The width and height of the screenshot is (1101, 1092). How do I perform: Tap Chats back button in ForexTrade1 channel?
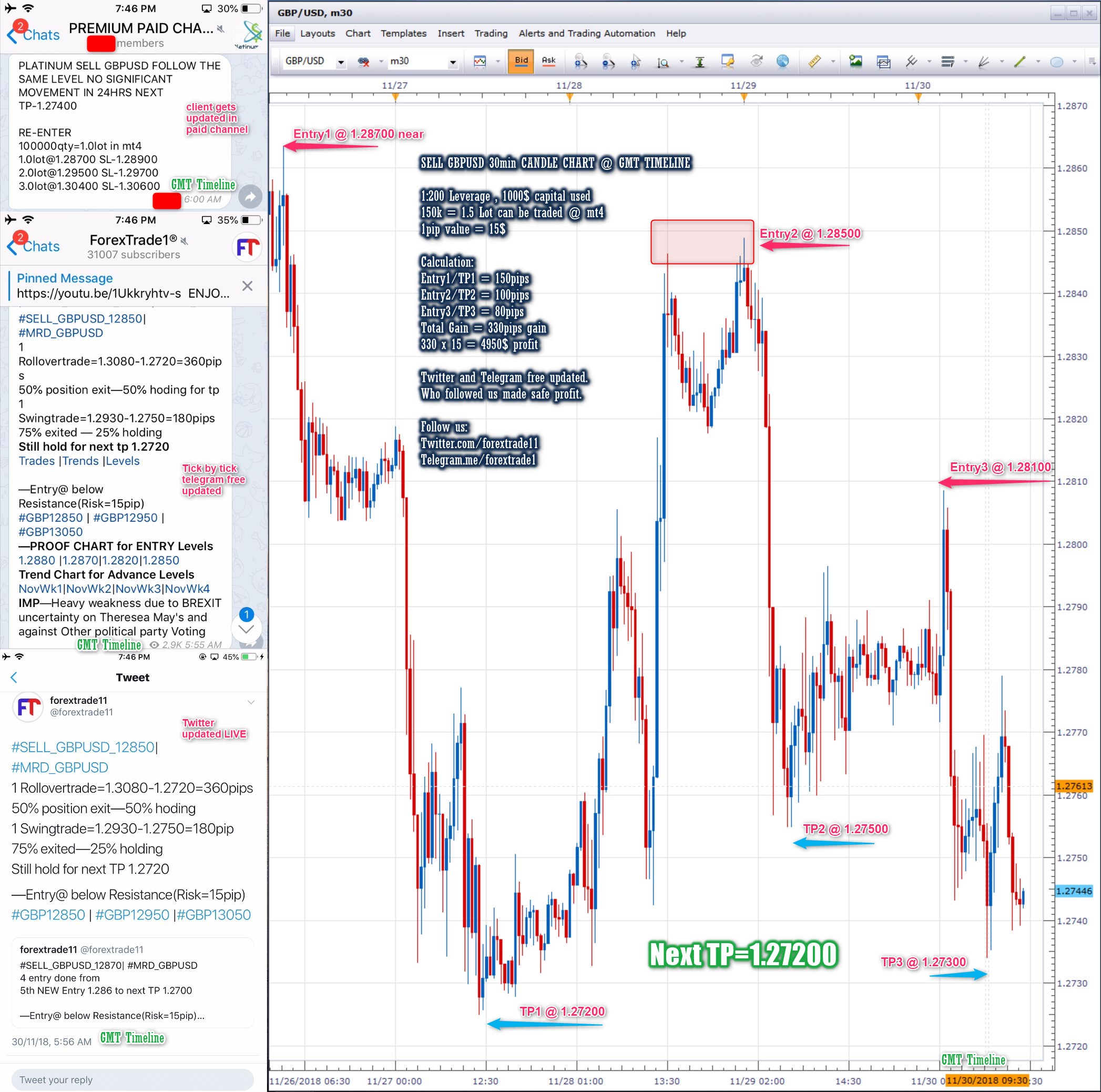pos(33,246)
